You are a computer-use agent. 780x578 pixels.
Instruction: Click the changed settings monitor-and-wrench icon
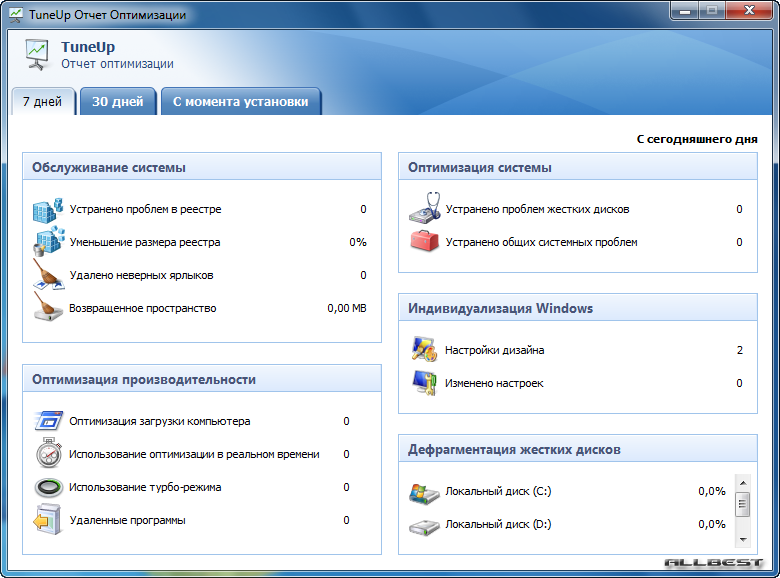click(424, 383)
